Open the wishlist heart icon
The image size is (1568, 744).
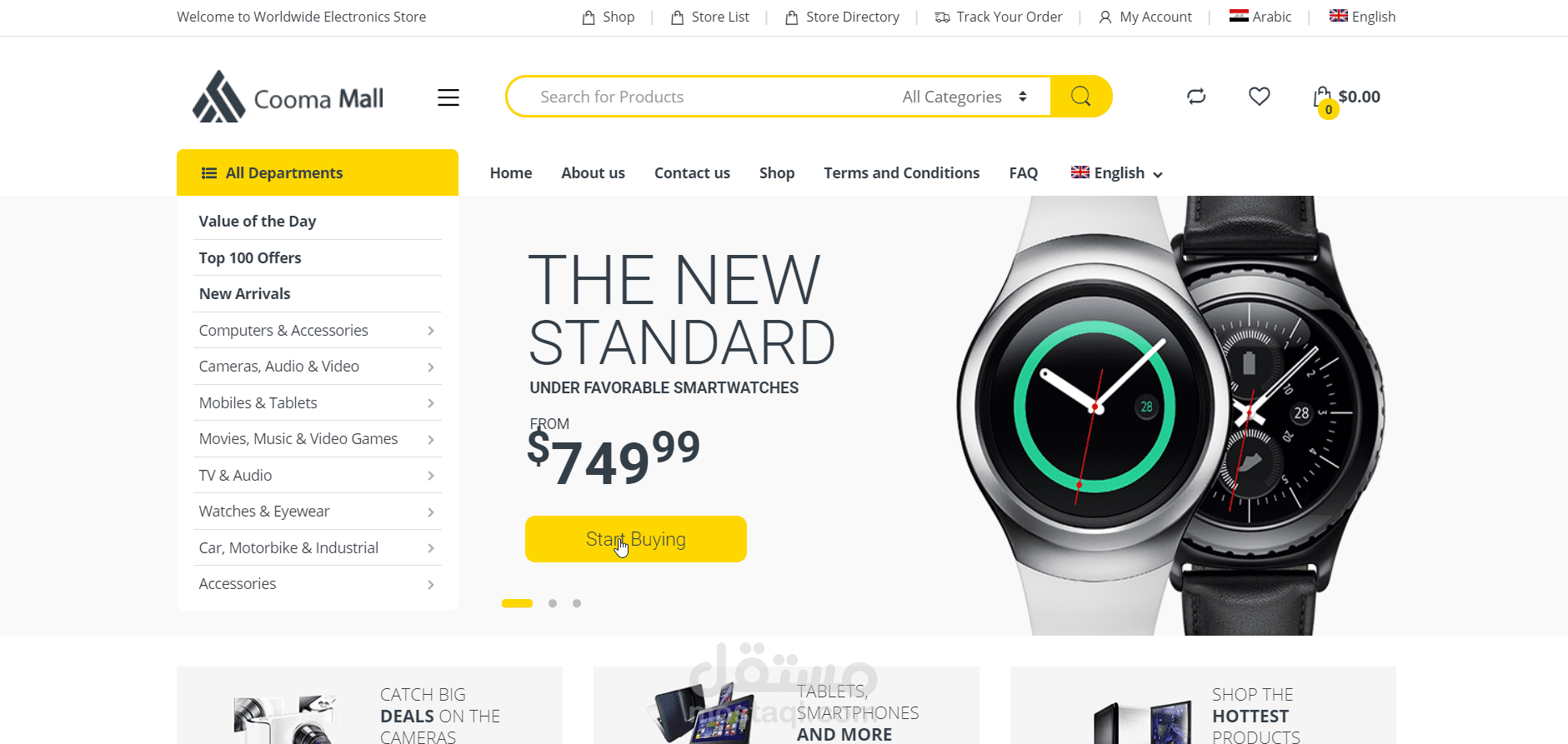pos(1259,97)
